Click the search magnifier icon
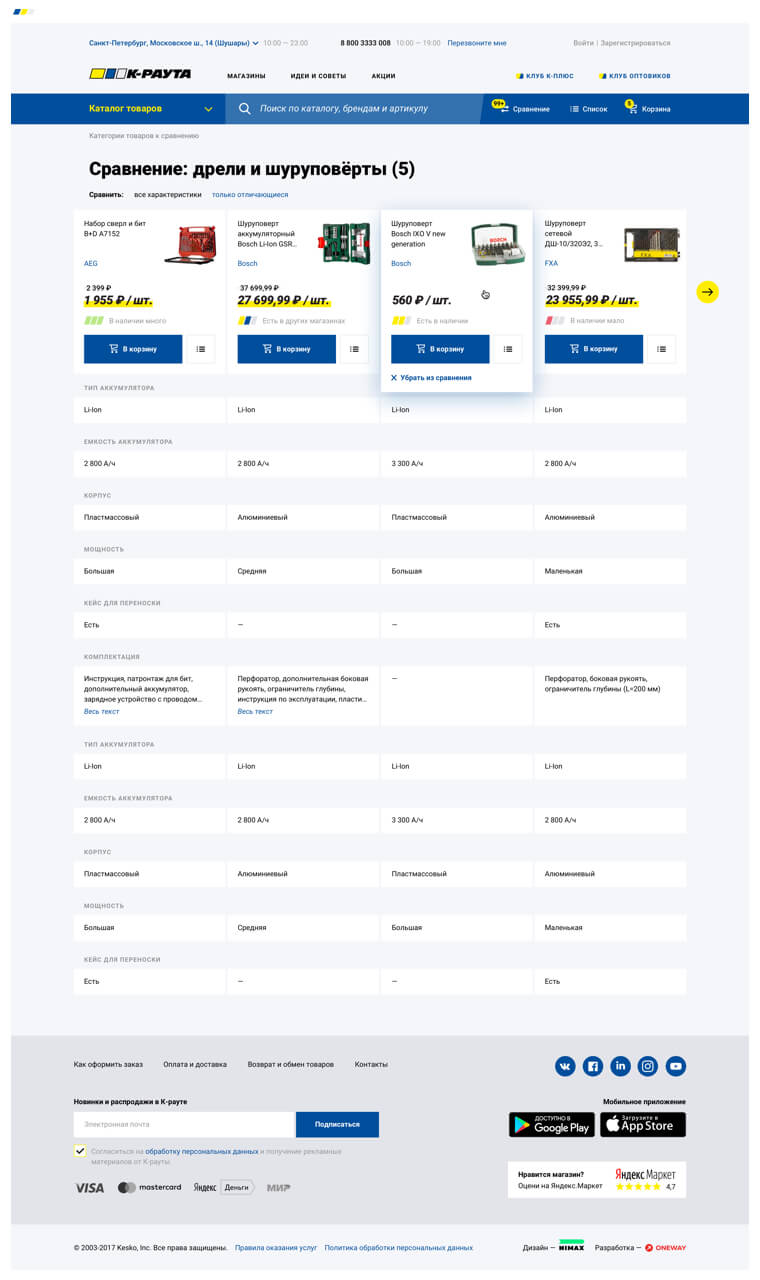 pos(244,108)
